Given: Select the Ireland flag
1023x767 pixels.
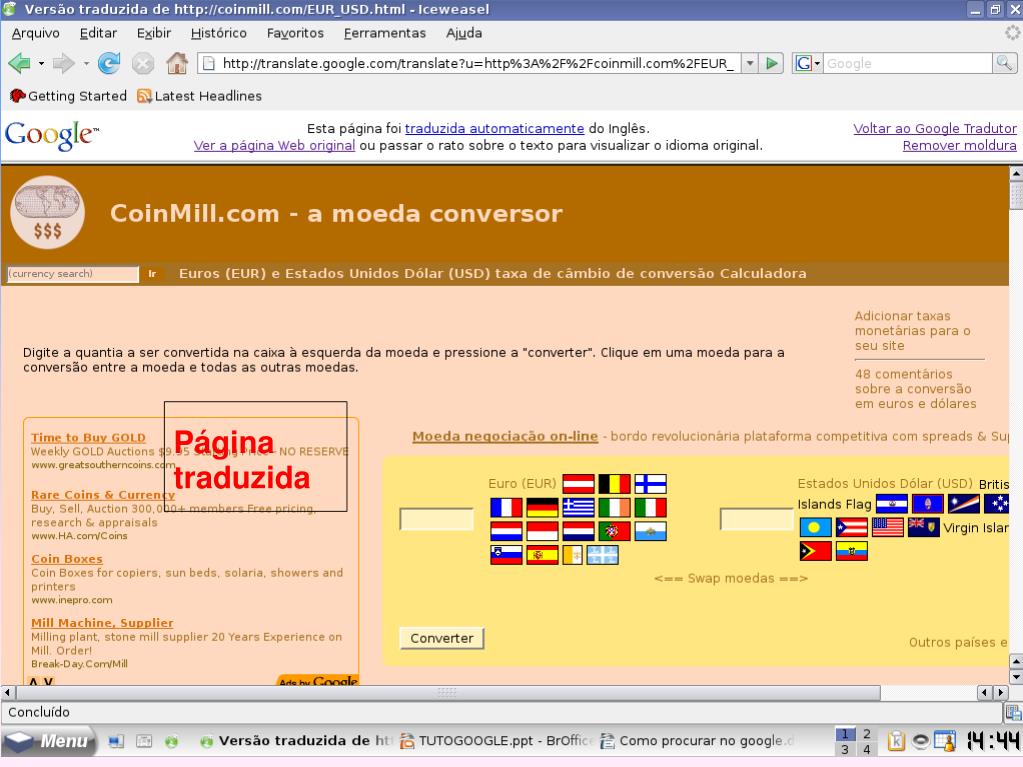Looking at the screenshot, I should [x=615, y=507].
